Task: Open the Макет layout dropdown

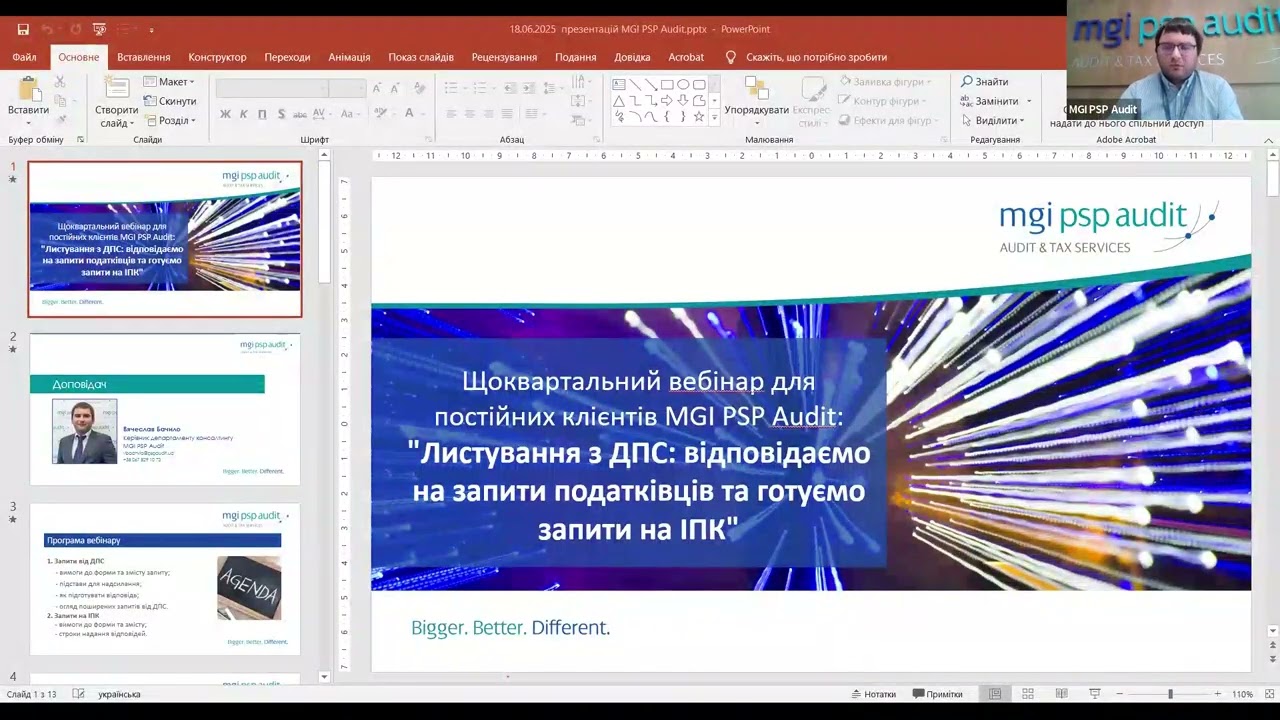Action: 169,82
